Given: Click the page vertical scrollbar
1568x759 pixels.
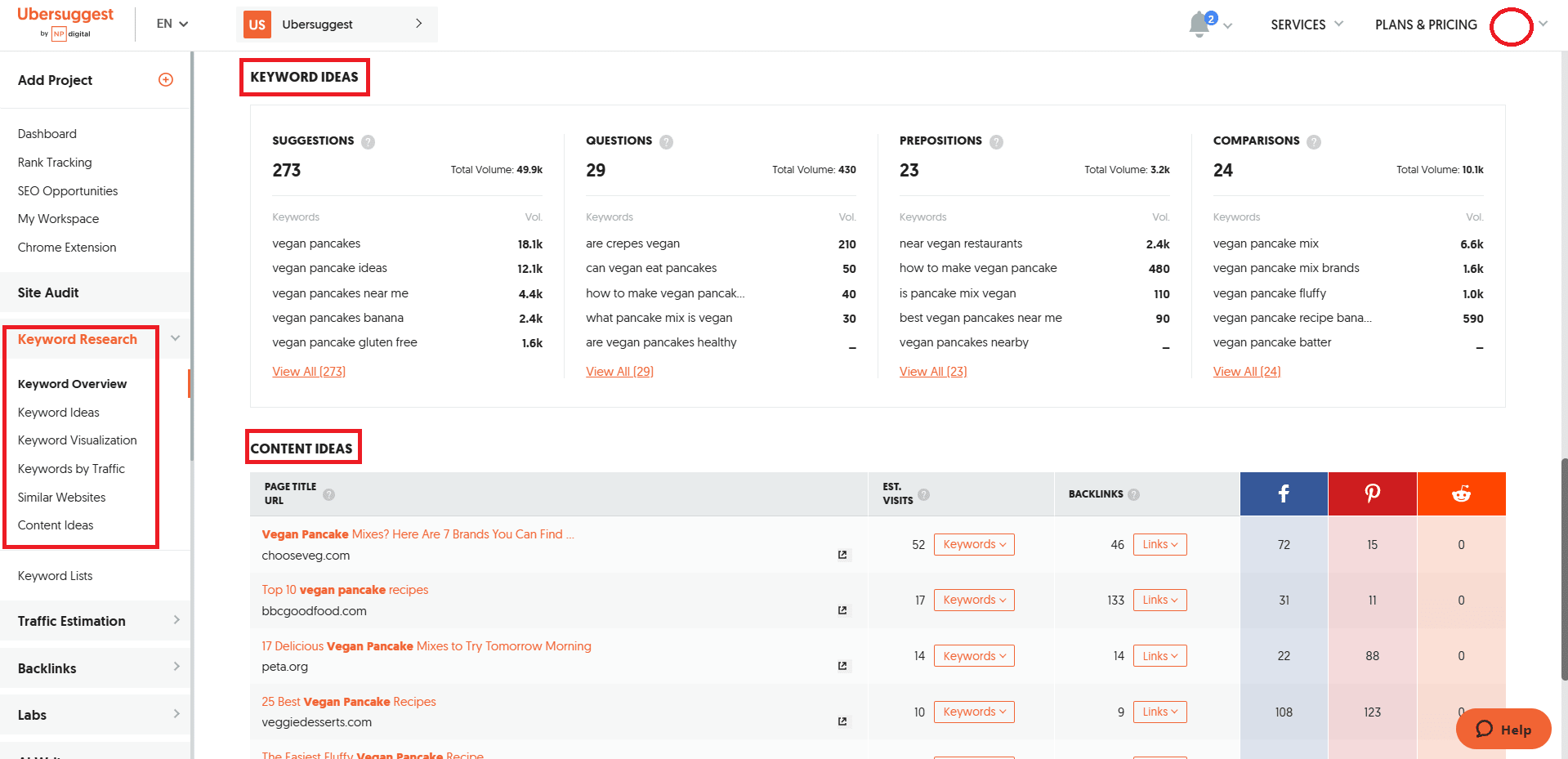Looking at the screenshot, I should pyautogui.click(x=1564, y=568).
